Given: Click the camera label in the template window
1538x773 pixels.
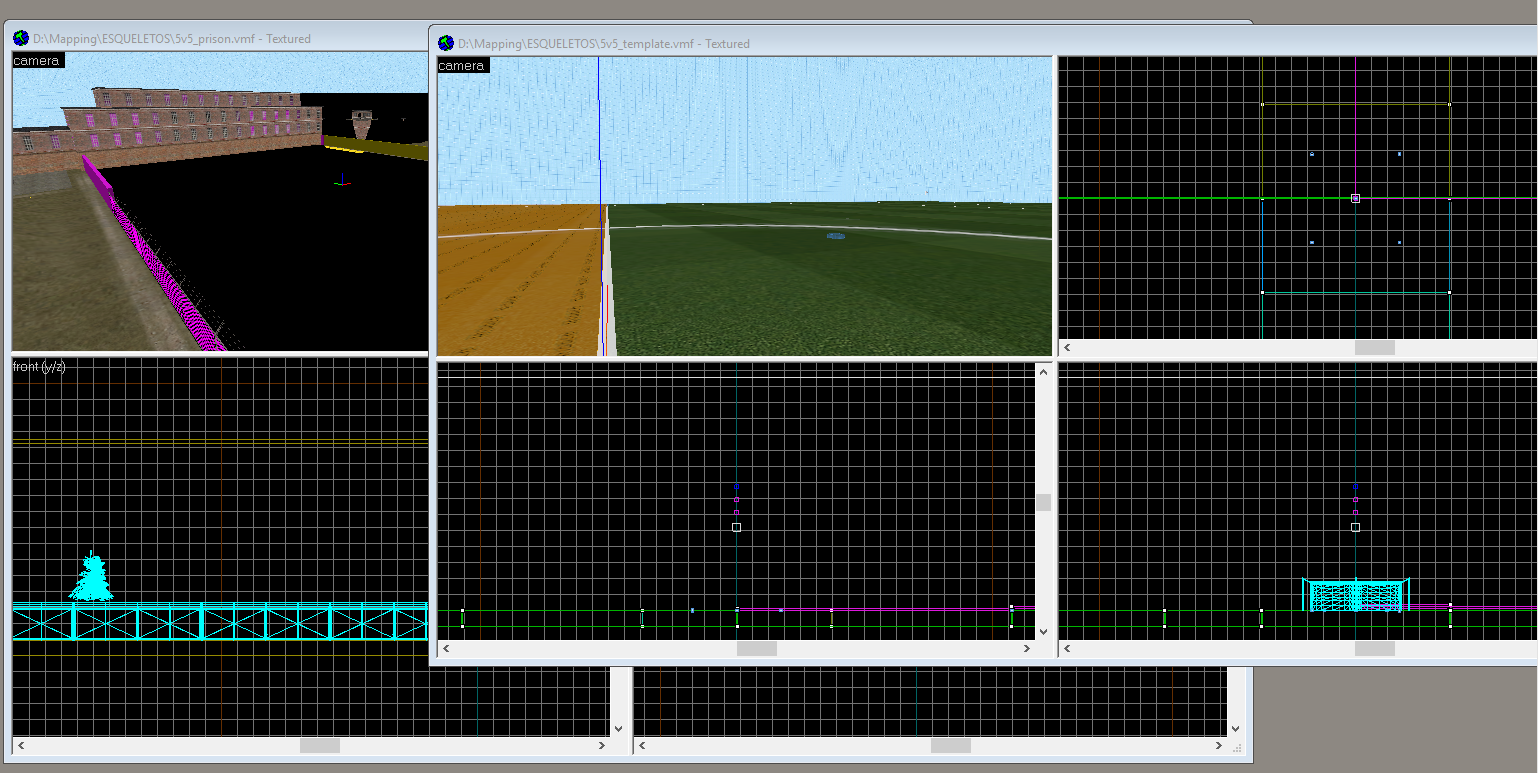Looking at the screenshot, I should click(462, 66).
